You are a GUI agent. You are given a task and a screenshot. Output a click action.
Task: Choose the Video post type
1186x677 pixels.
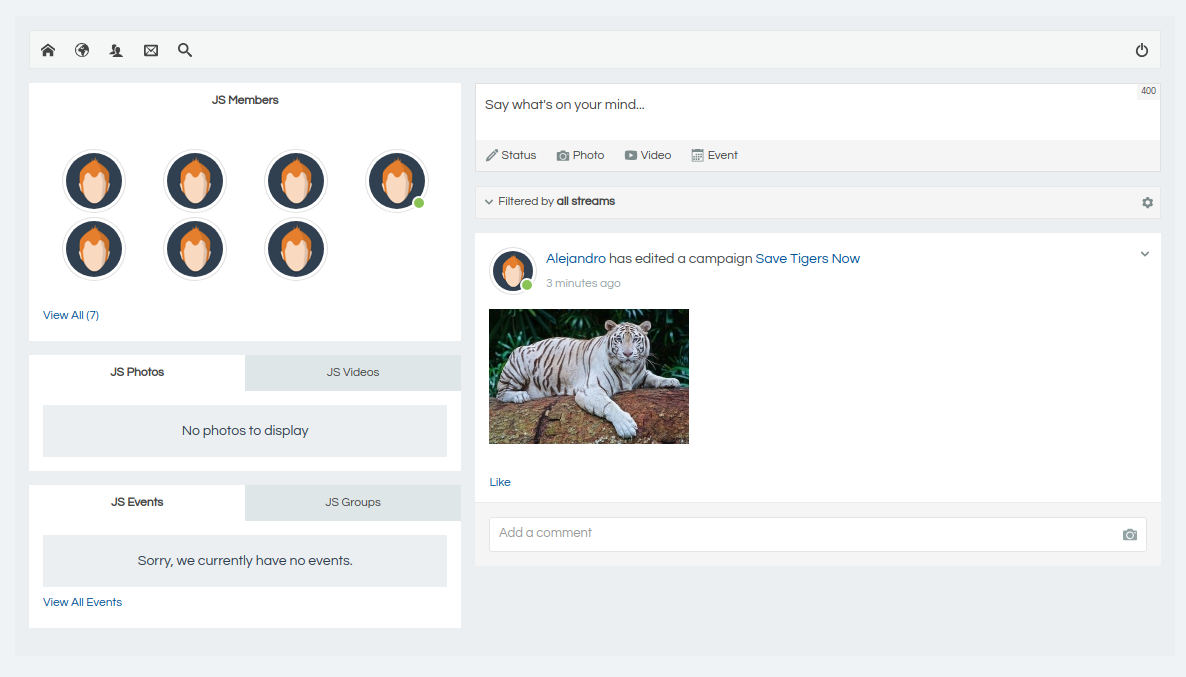(647, 155)
